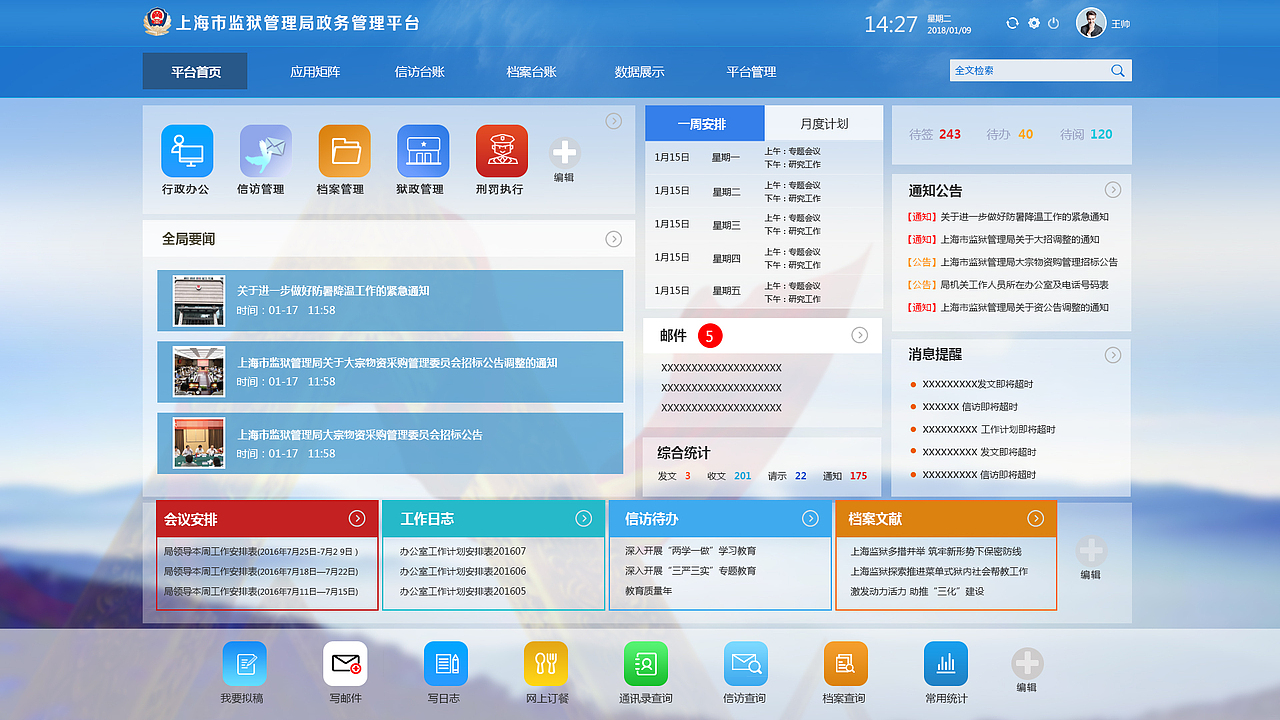This screenshot has height=720, width=1280.
Task: Select the 信访管理 app icon
Action: point(264,152)
